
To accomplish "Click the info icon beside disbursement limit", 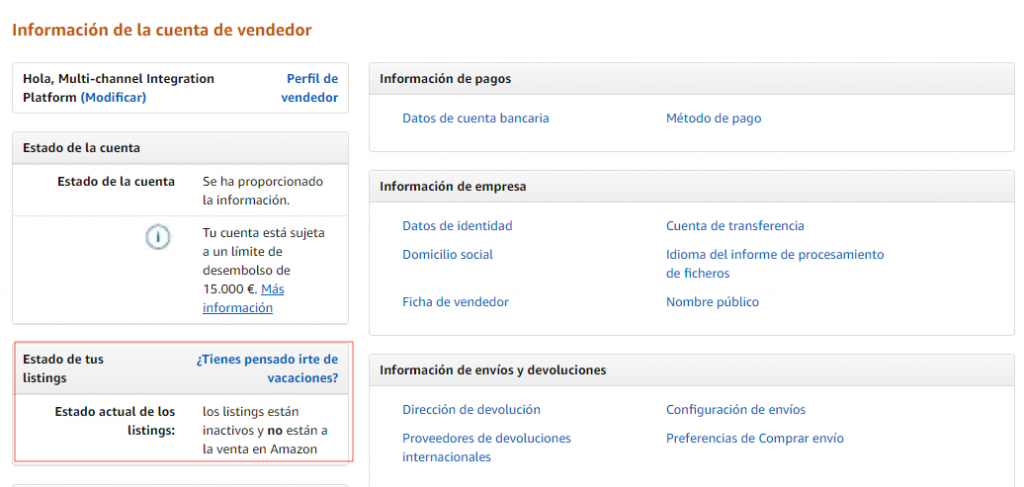I will click(x=157, y=237).
